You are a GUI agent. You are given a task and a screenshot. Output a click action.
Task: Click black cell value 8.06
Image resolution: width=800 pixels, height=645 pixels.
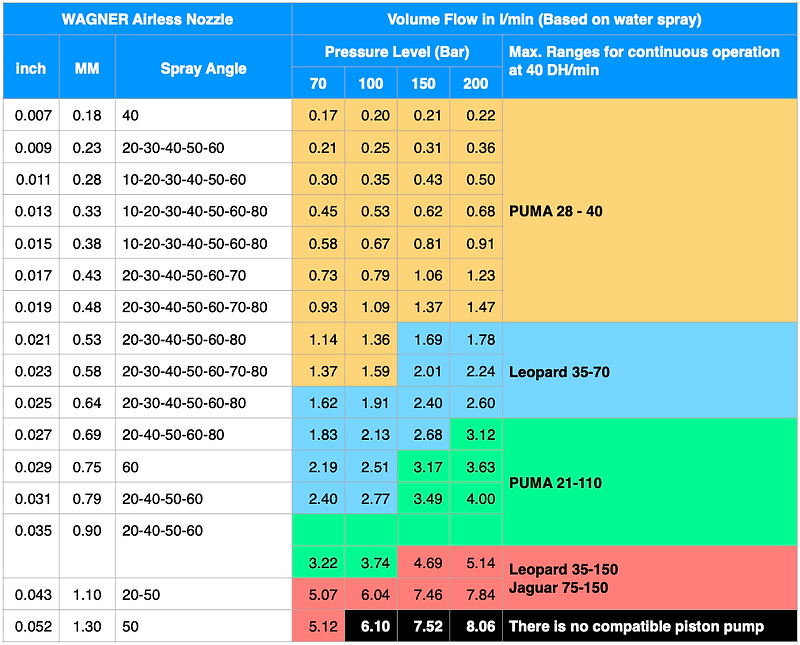(x=481, y=627)
